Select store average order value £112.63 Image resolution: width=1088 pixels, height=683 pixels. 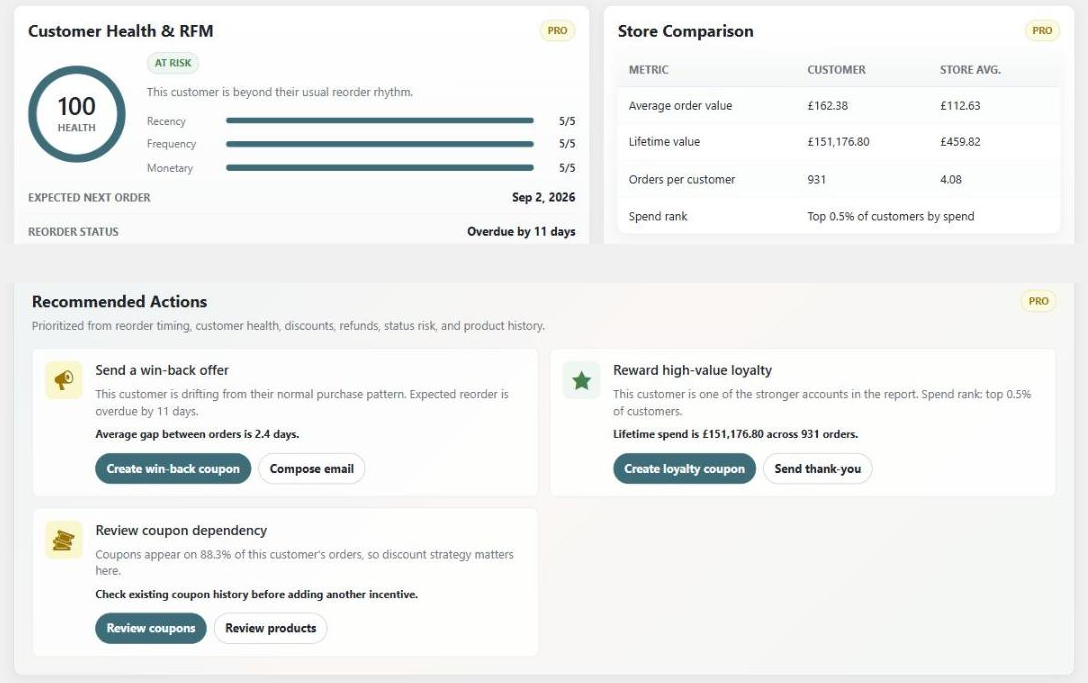point(960,106)
